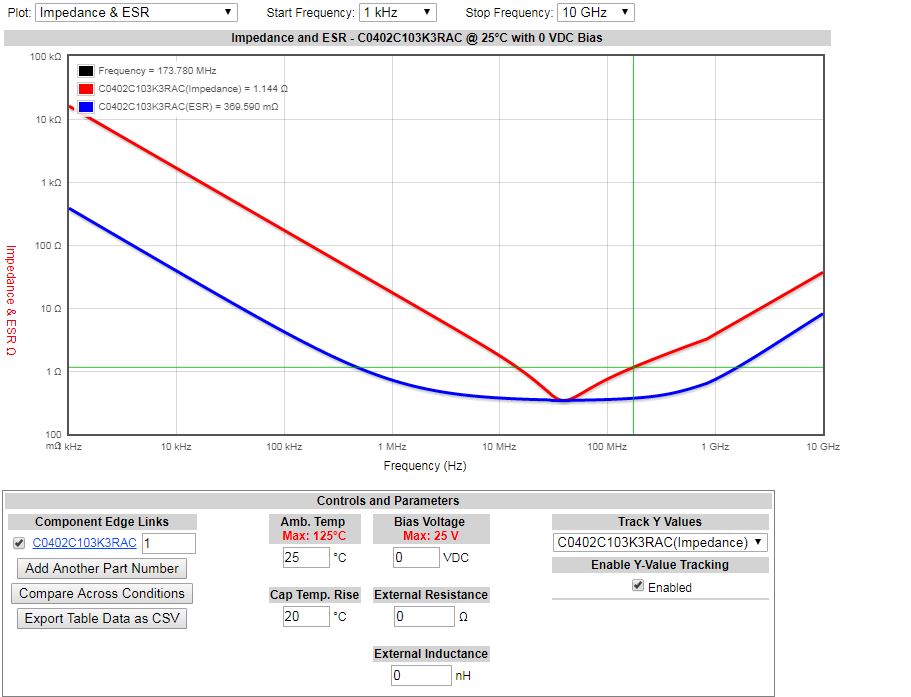Click the red impedance curve minimum point
Screen dimensions: 911x697
563,400
